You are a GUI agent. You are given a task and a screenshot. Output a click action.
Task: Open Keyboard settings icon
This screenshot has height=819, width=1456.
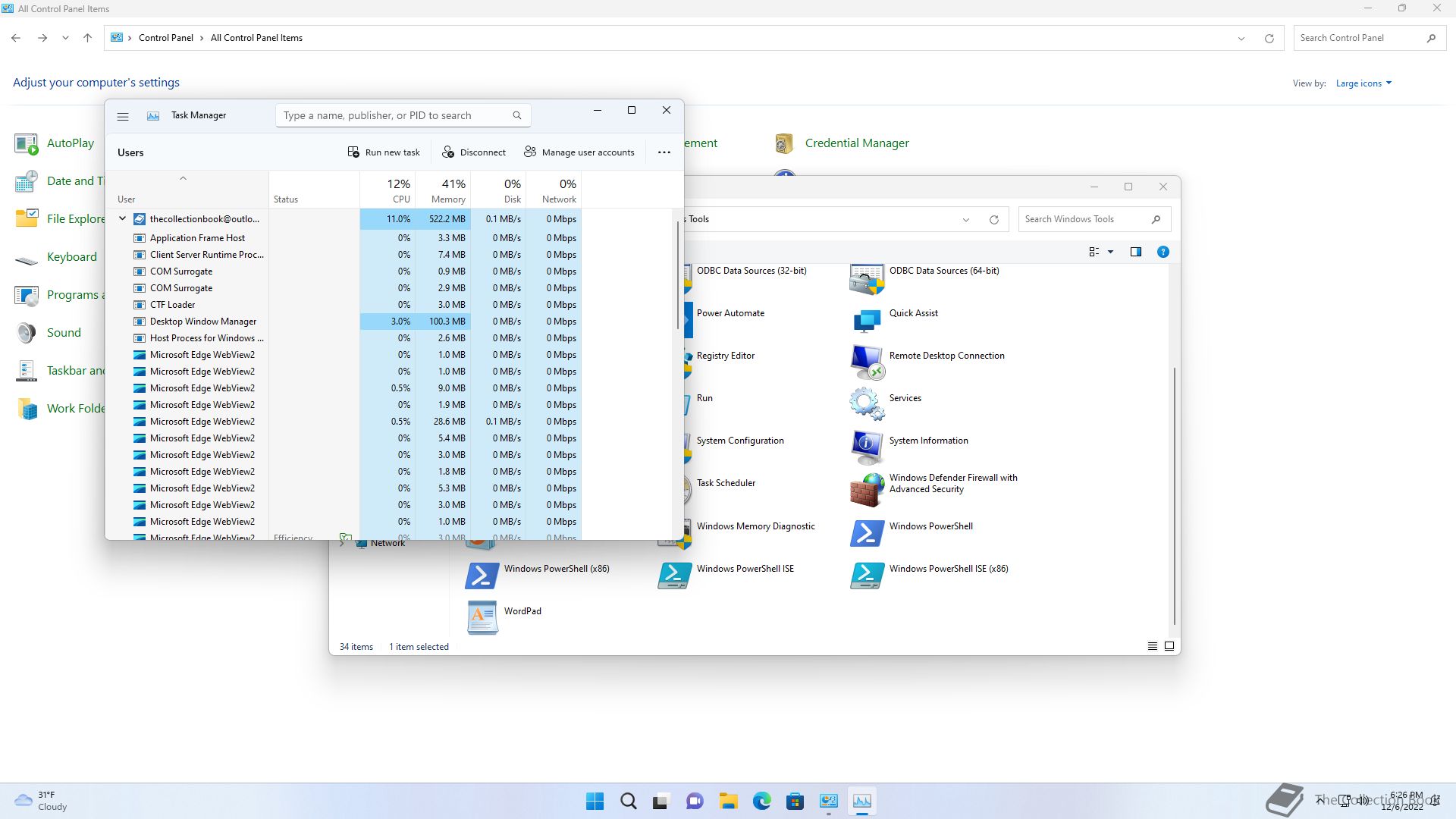pyautogui.click(x=27, y=257)
